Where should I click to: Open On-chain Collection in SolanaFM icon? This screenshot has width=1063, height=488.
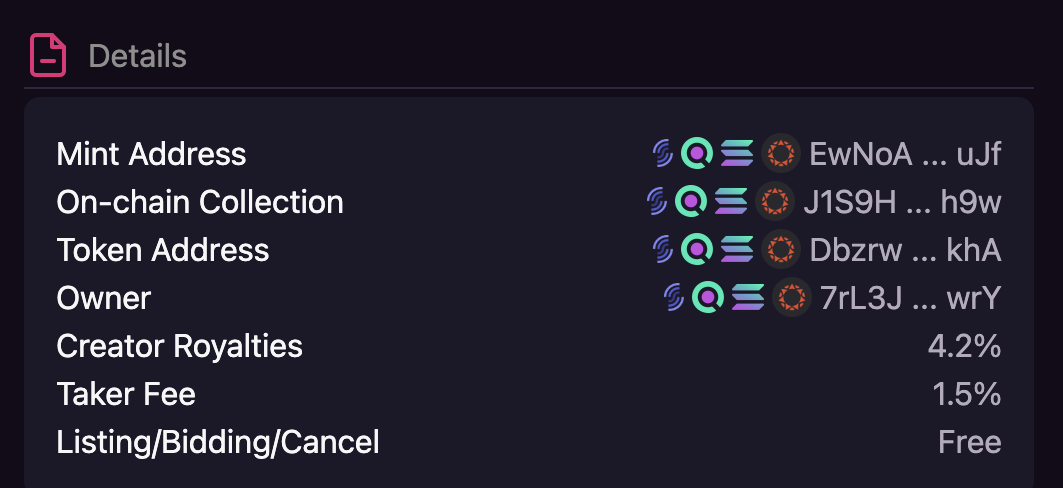click(x=657, y=201)
